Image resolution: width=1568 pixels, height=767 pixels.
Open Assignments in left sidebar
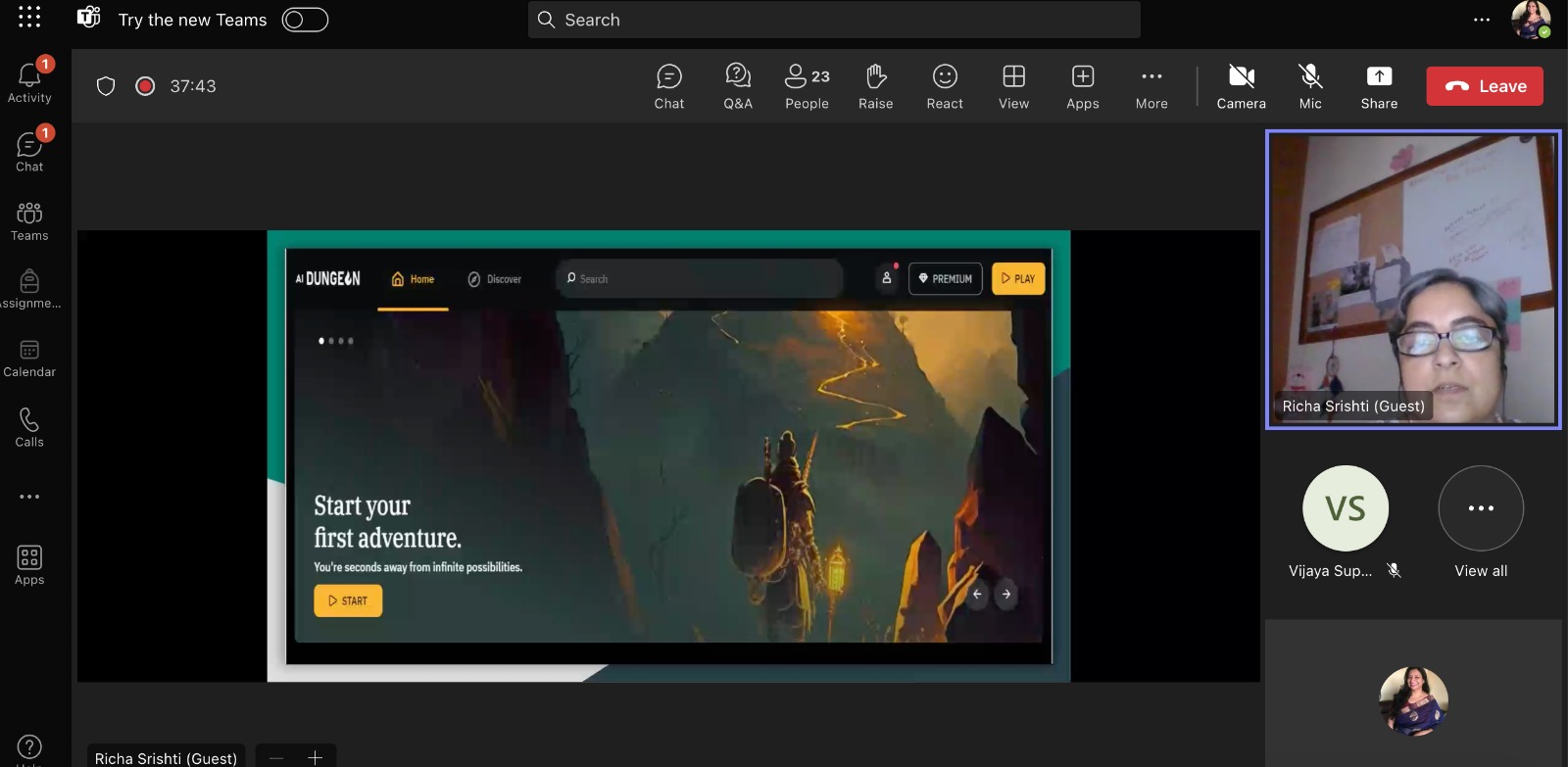tap(29, 289)
